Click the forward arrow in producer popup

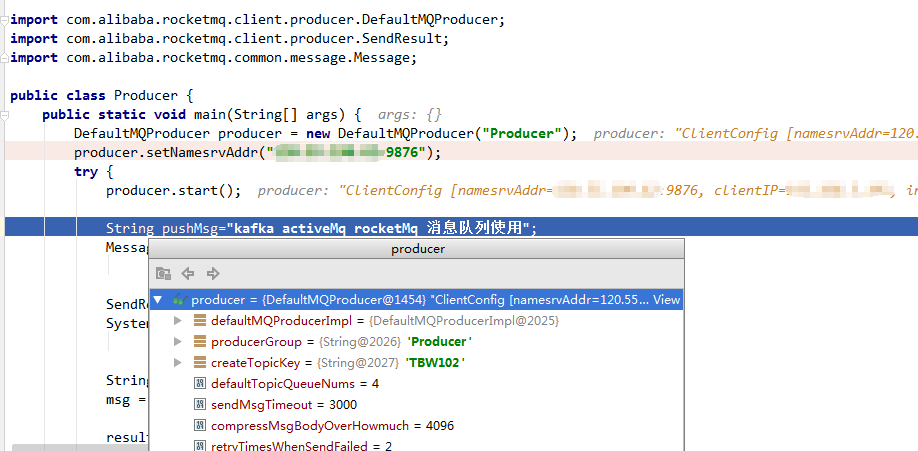coord(213,273)
